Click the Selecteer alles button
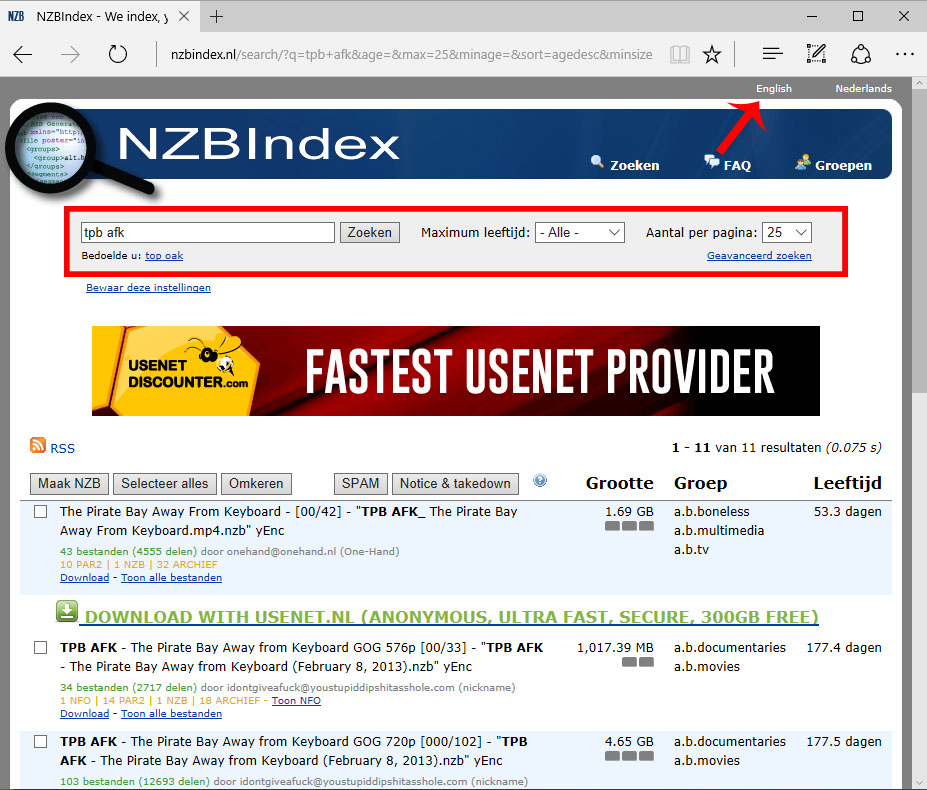This screenshot has width=927, height=790. pos(165,484)
